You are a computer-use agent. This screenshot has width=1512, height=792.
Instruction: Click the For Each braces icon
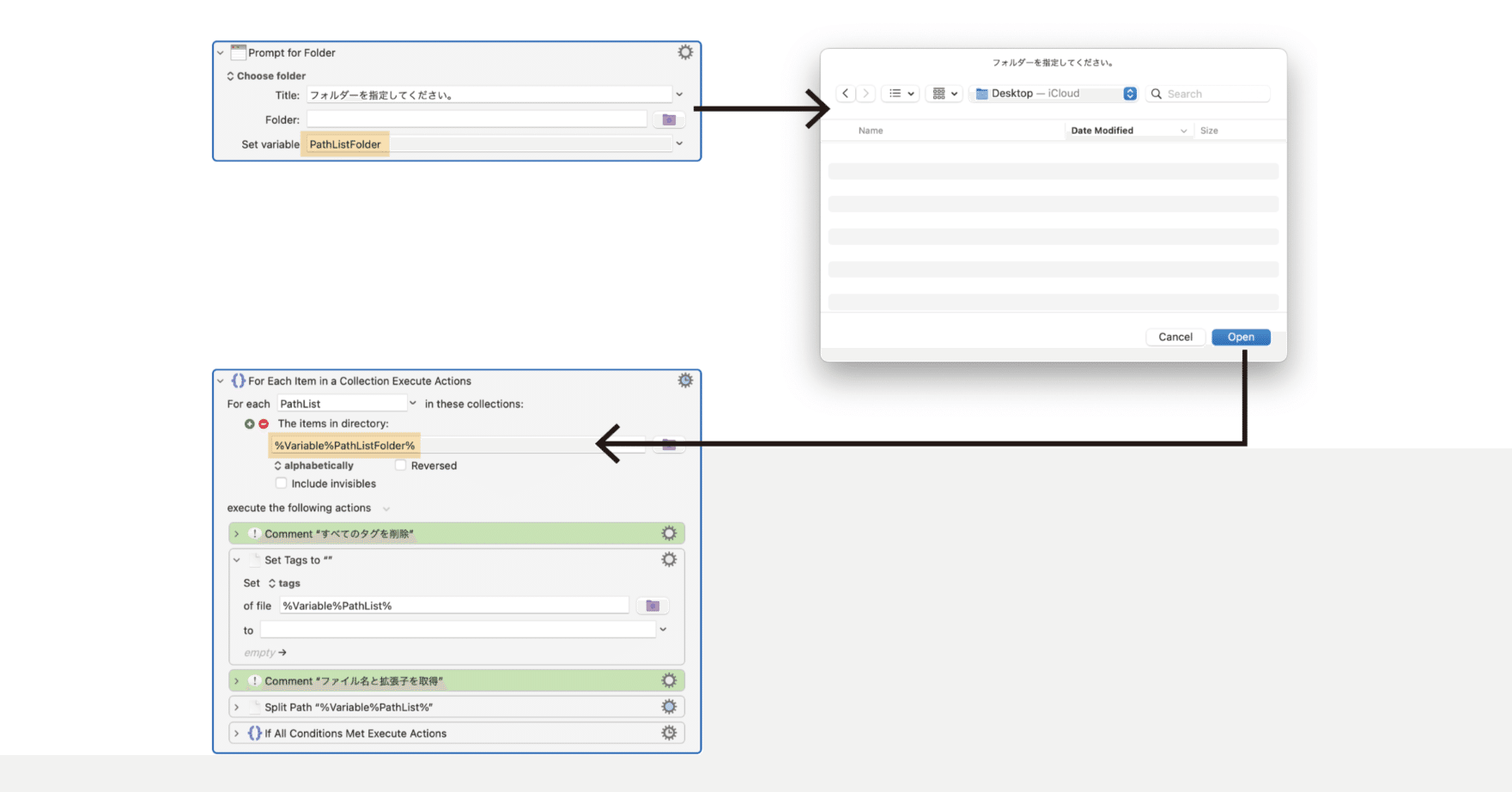click(239, 381)
